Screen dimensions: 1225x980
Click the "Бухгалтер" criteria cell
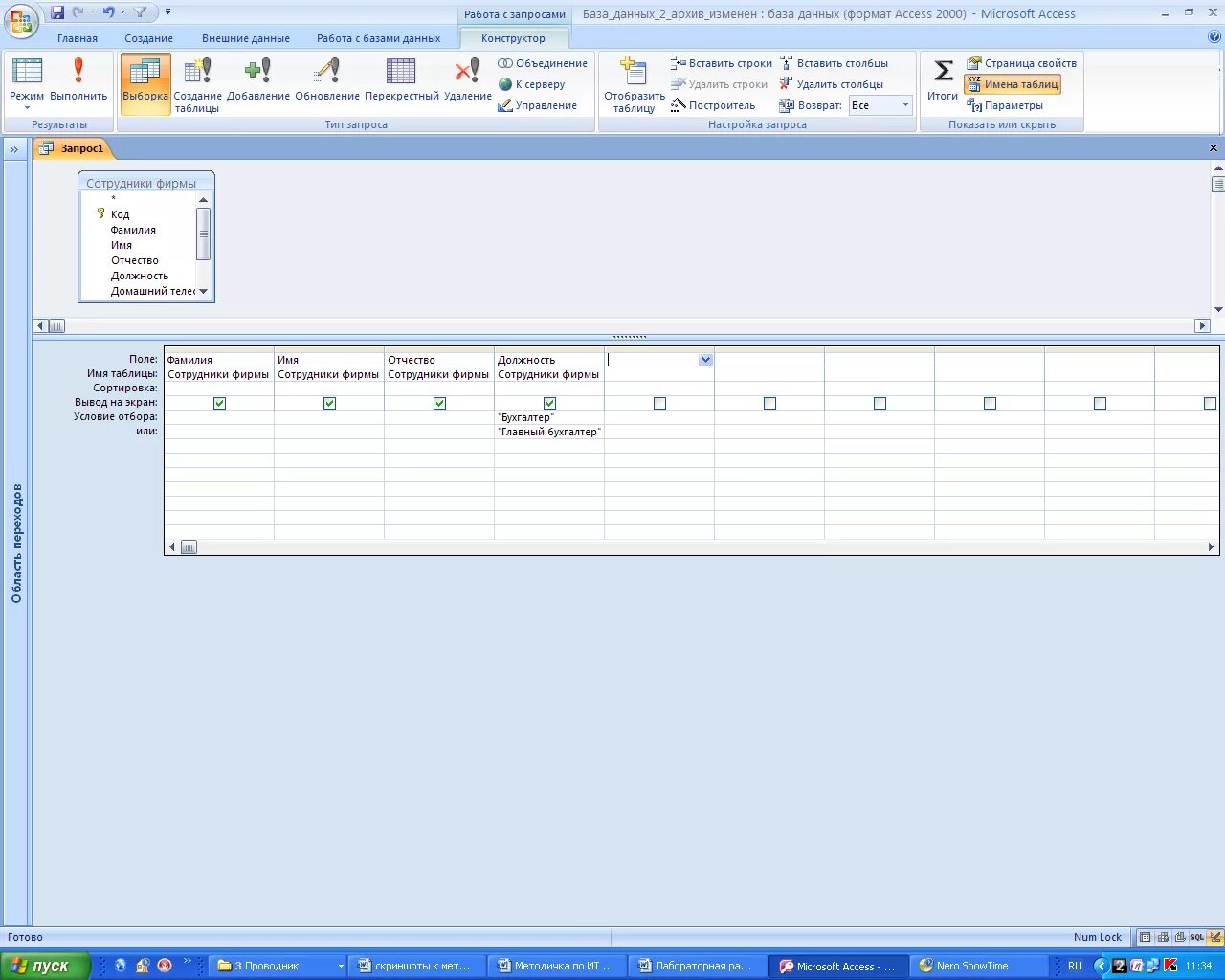[x=549, y=417]
